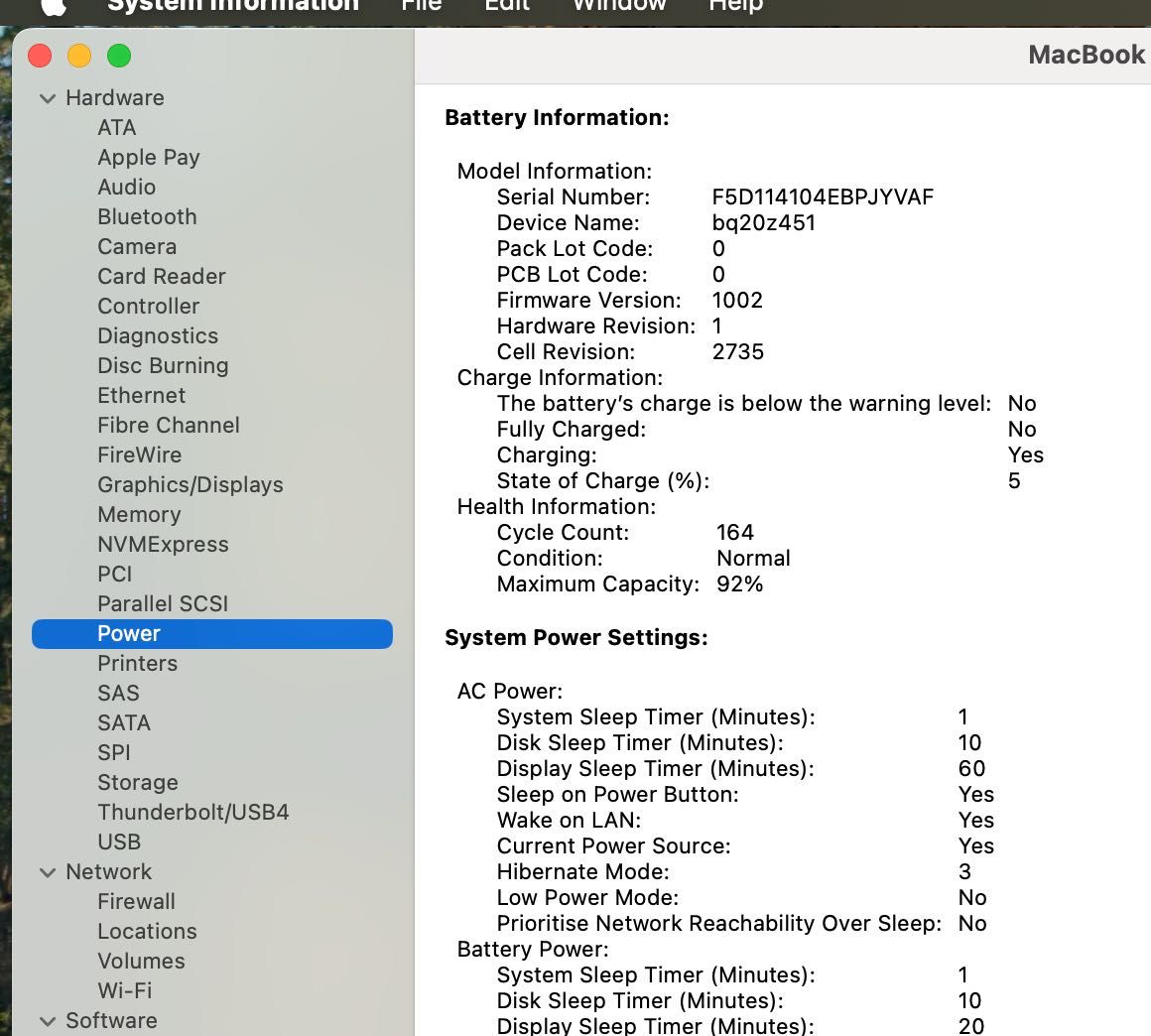Select Ethernet in the sidebar

tap(142, 396)
